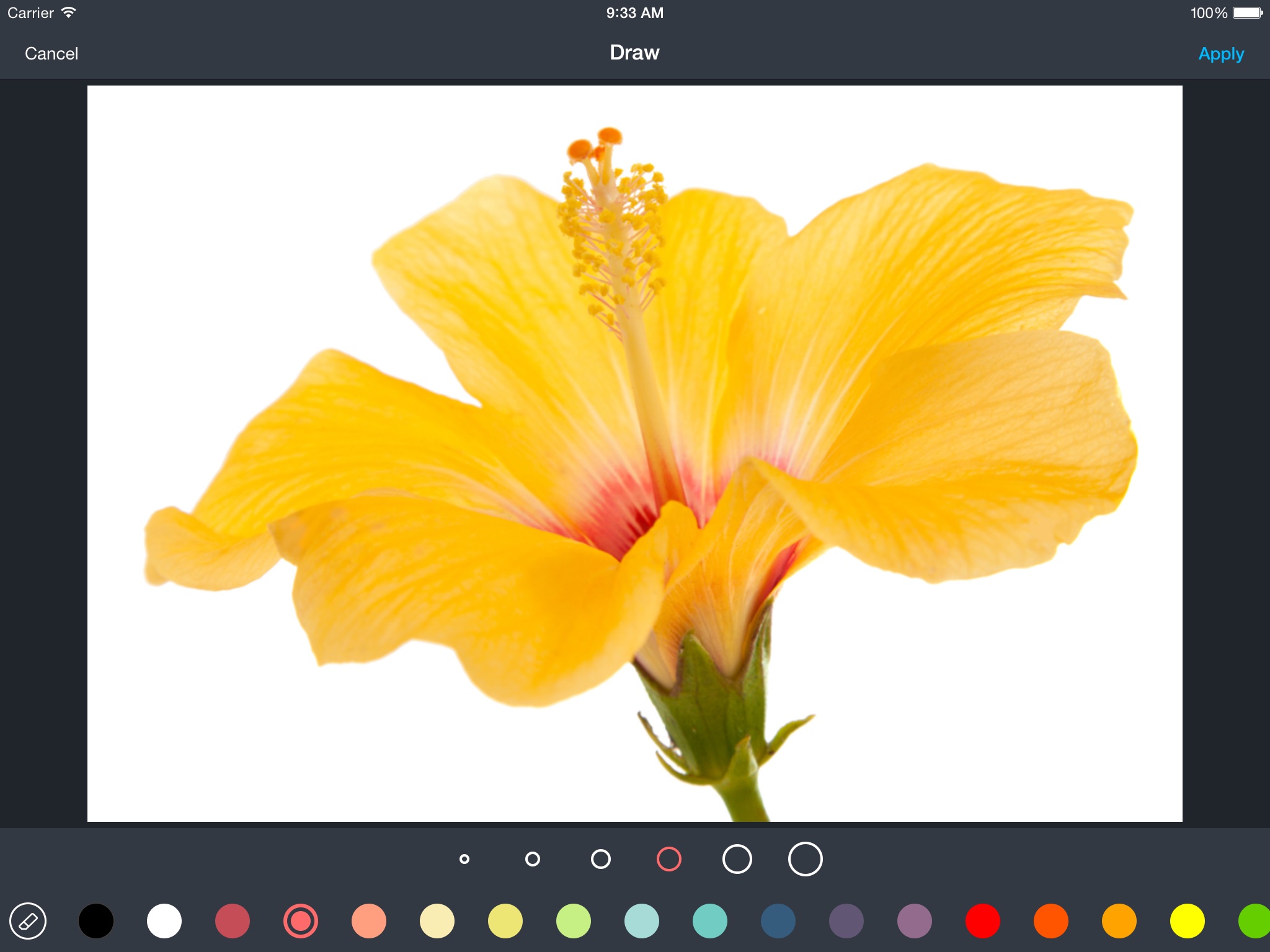1270x952 pixels.
Task: Select the teal color swatch
Action: coord(710,921)
